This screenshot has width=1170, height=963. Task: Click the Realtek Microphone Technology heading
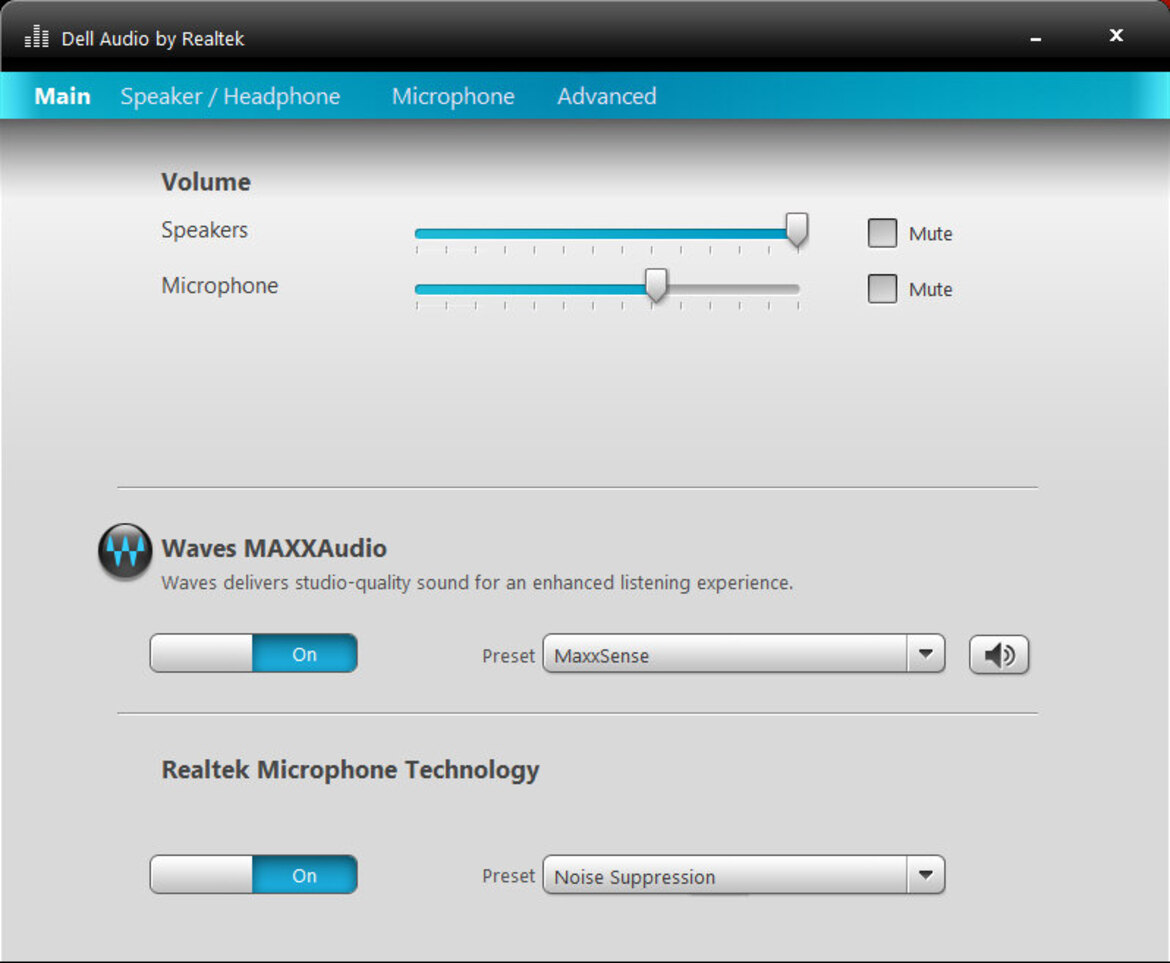click(x=350, y=770)
